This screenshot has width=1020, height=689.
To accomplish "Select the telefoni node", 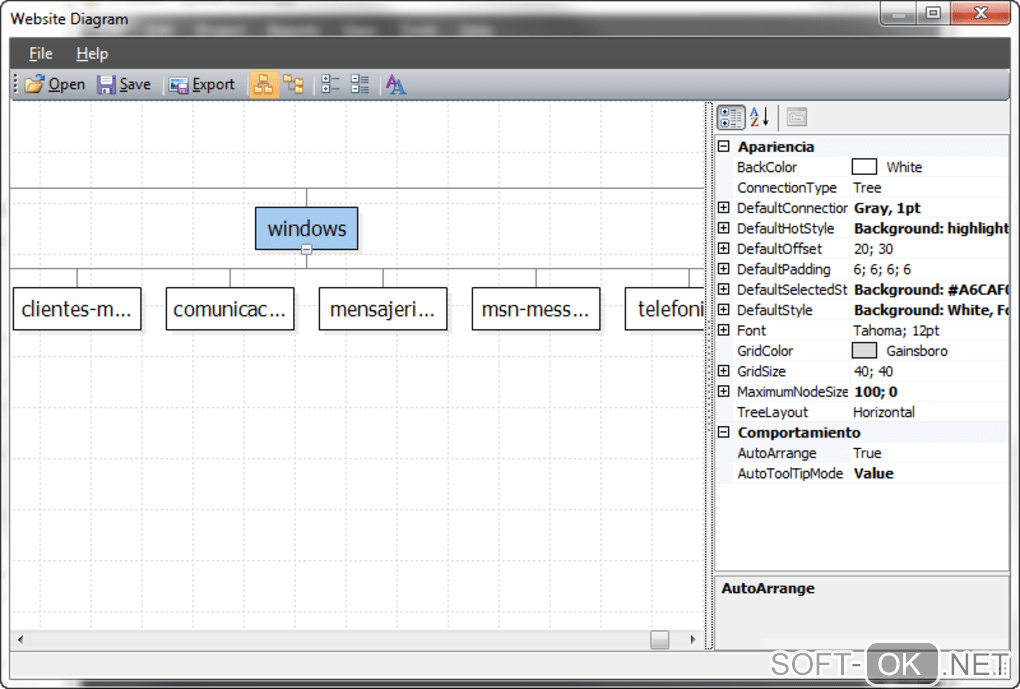I will (x=665, y=309).
